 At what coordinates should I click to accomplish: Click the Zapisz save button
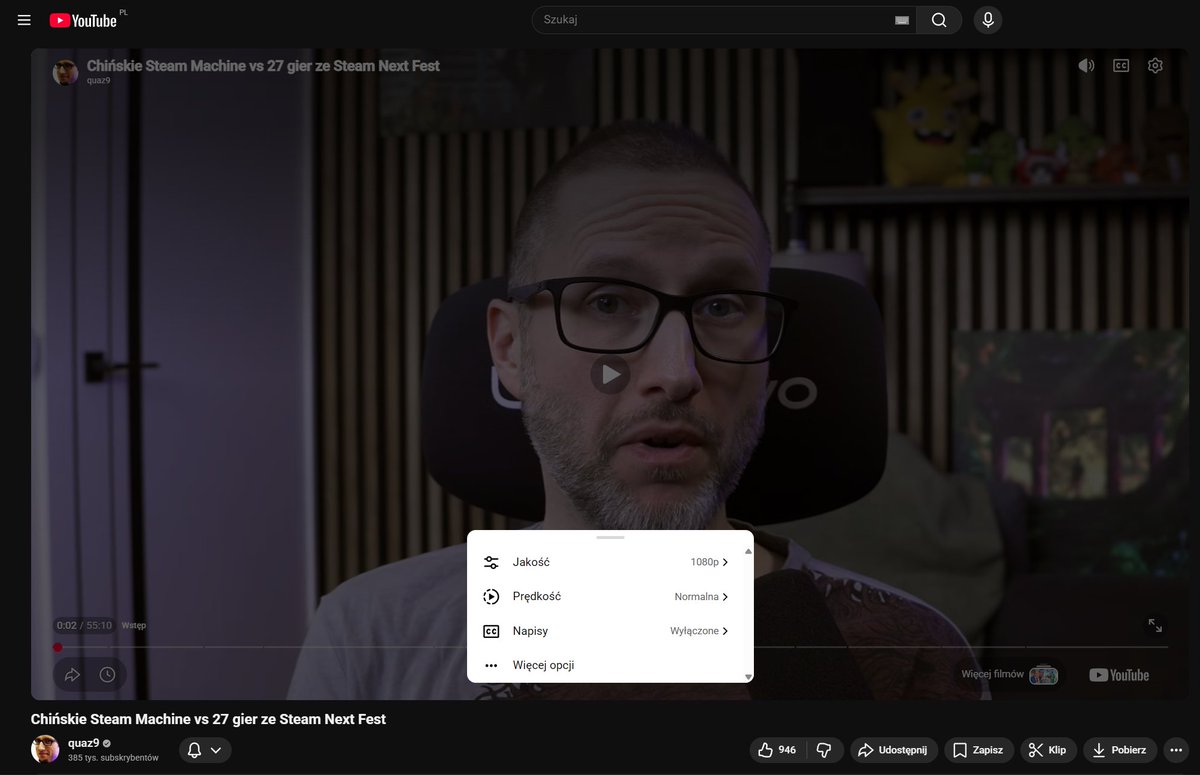pos(978,750)
